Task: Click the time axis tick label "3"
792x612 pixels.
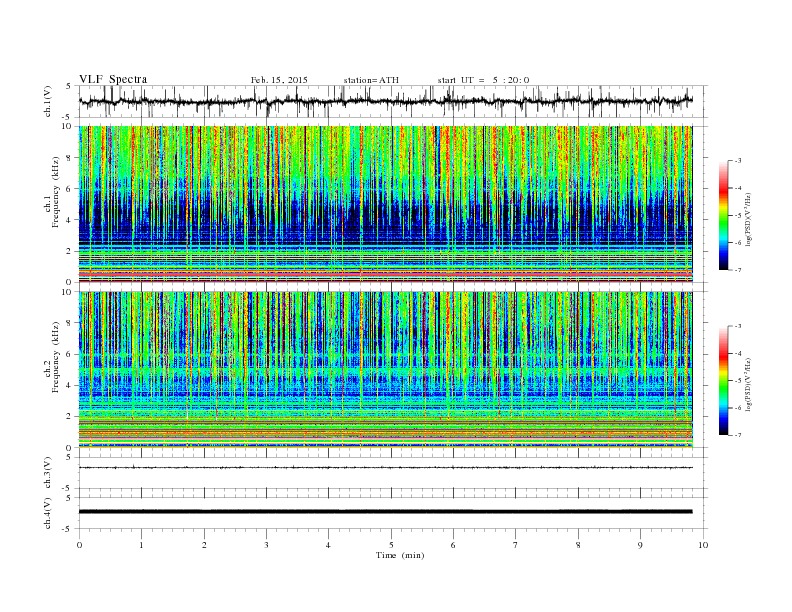Action: tap(266, 545)
